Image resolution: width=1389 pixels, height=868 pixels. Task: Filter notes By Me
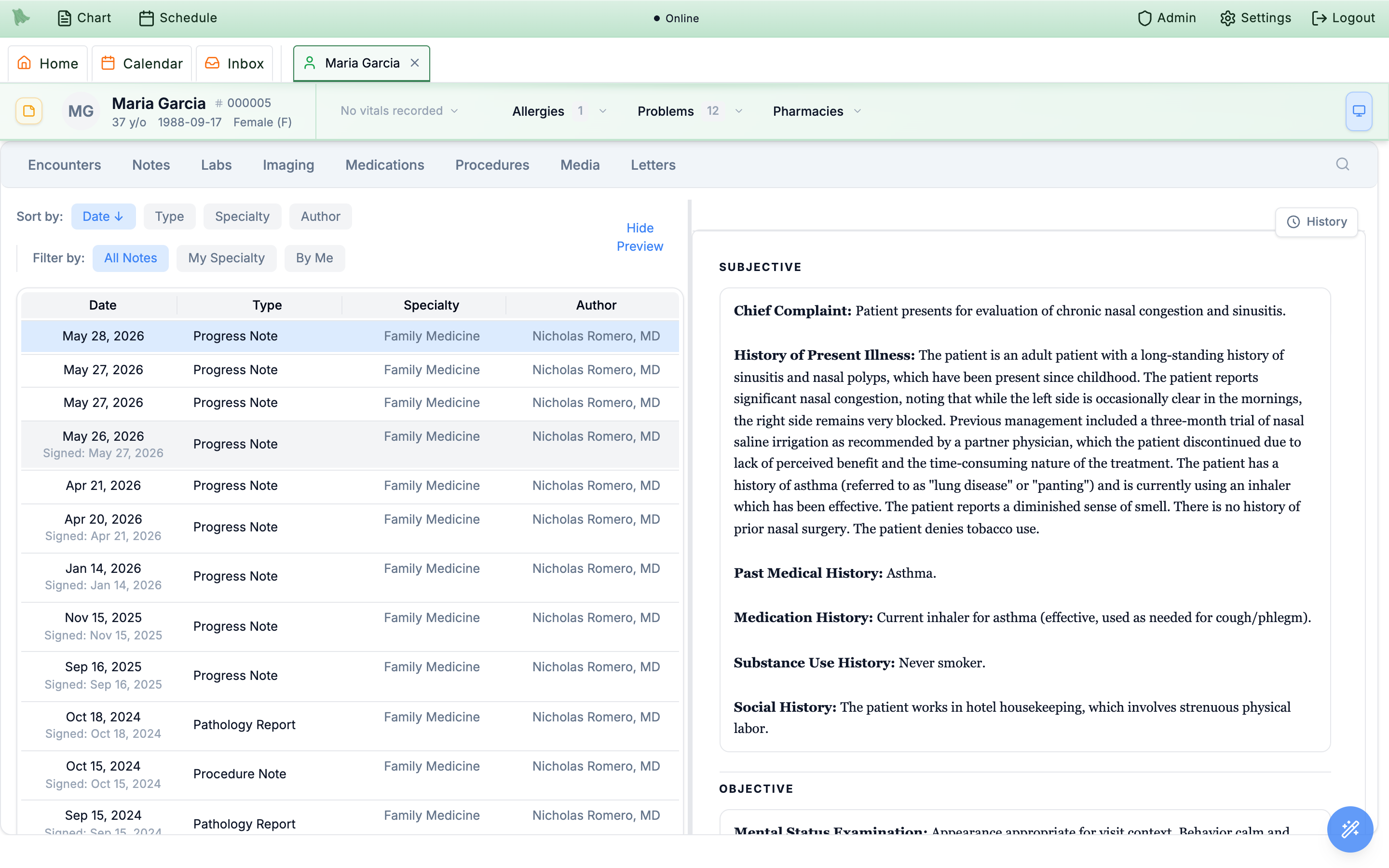point(314,258)
